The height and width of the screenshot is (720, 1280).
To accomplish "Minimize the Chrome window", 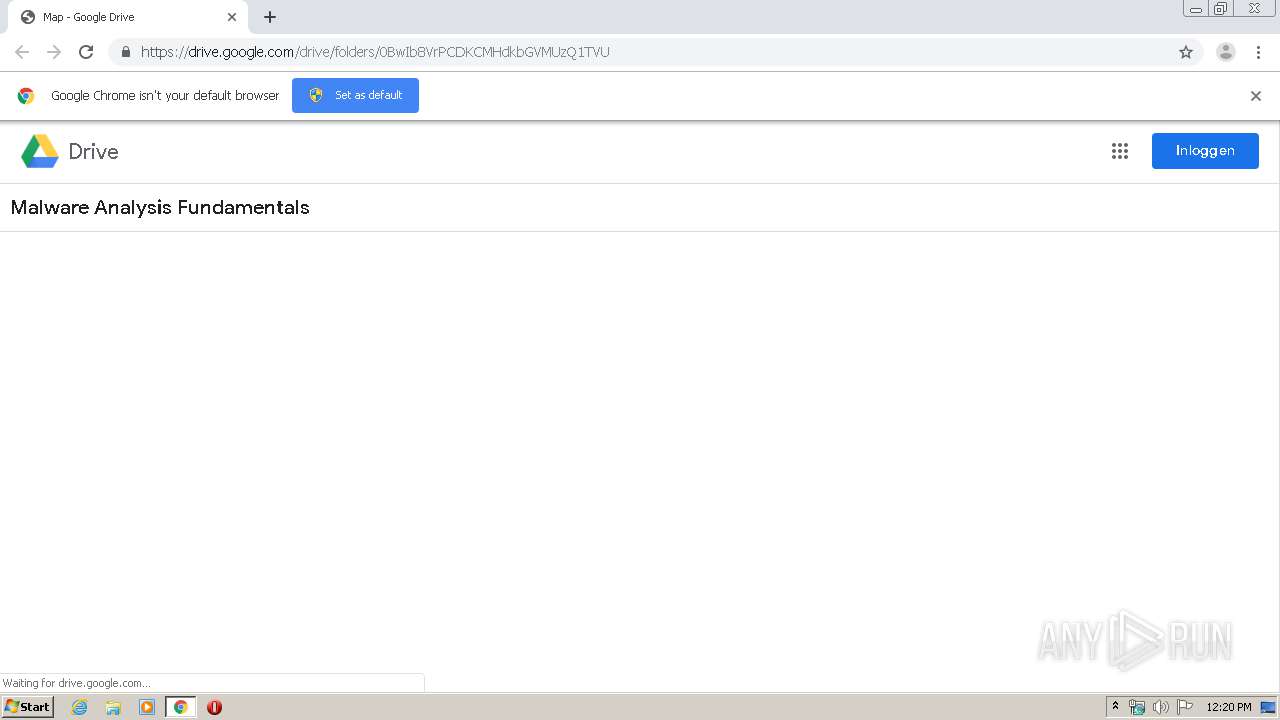I will (x=1196, y=8).
